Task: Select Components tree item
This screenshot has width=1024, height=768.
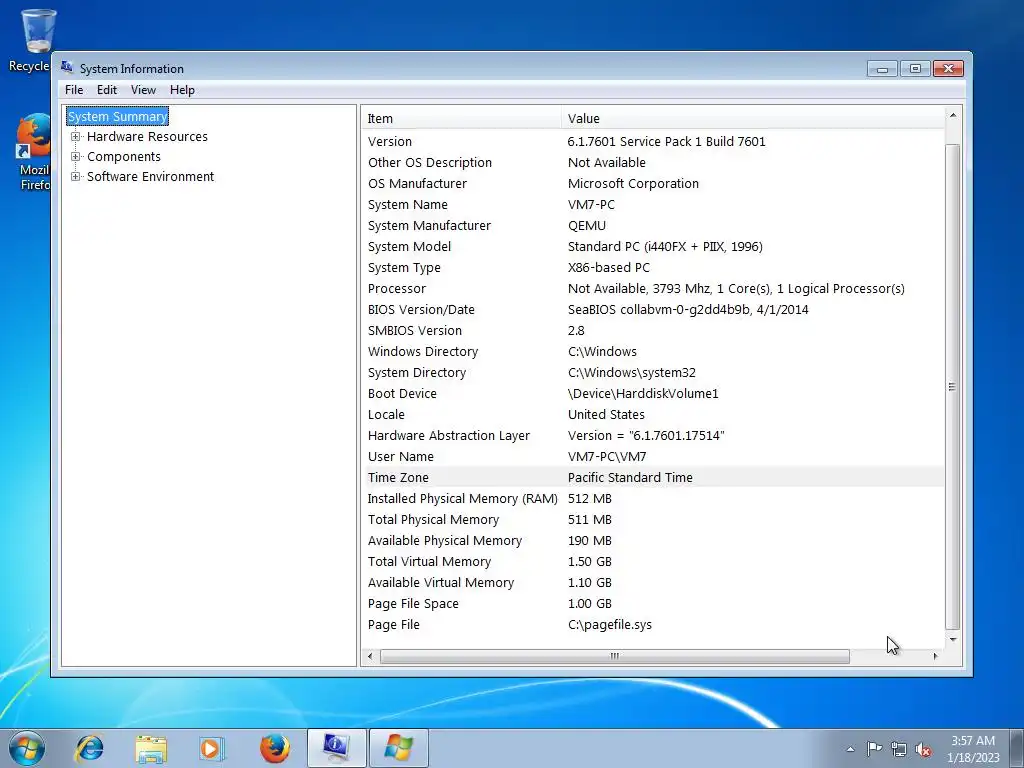Action: (123, 157)
